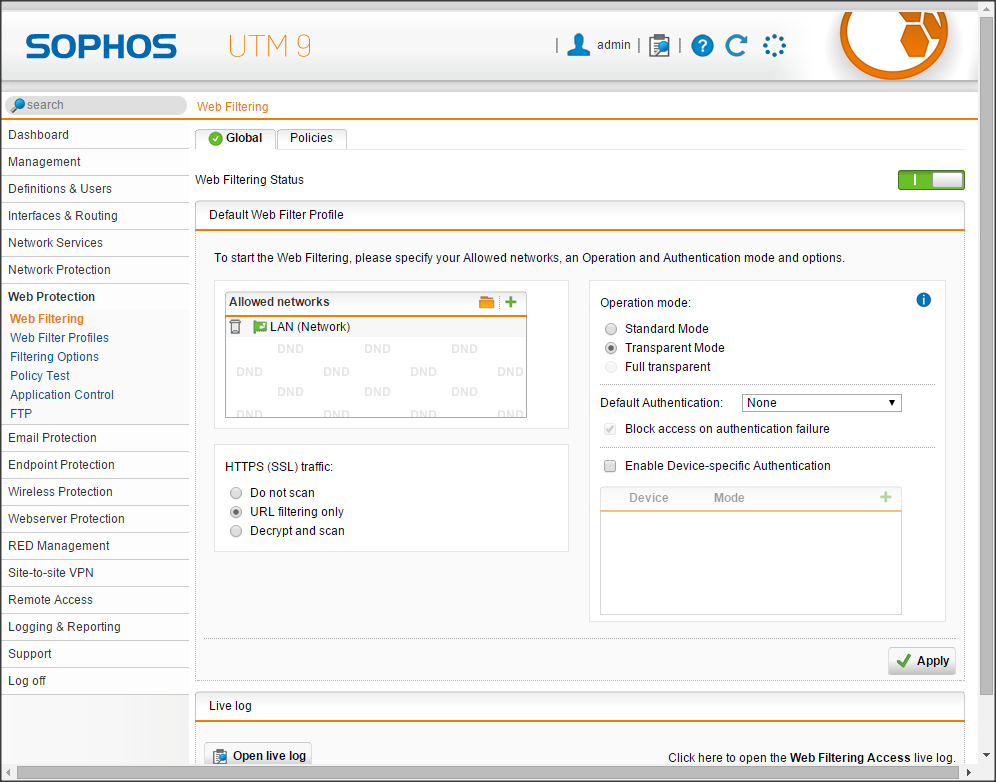Open Web Filter Profiles in sidebar
This screenshot has height=782, width=996.
click(60, 338)
